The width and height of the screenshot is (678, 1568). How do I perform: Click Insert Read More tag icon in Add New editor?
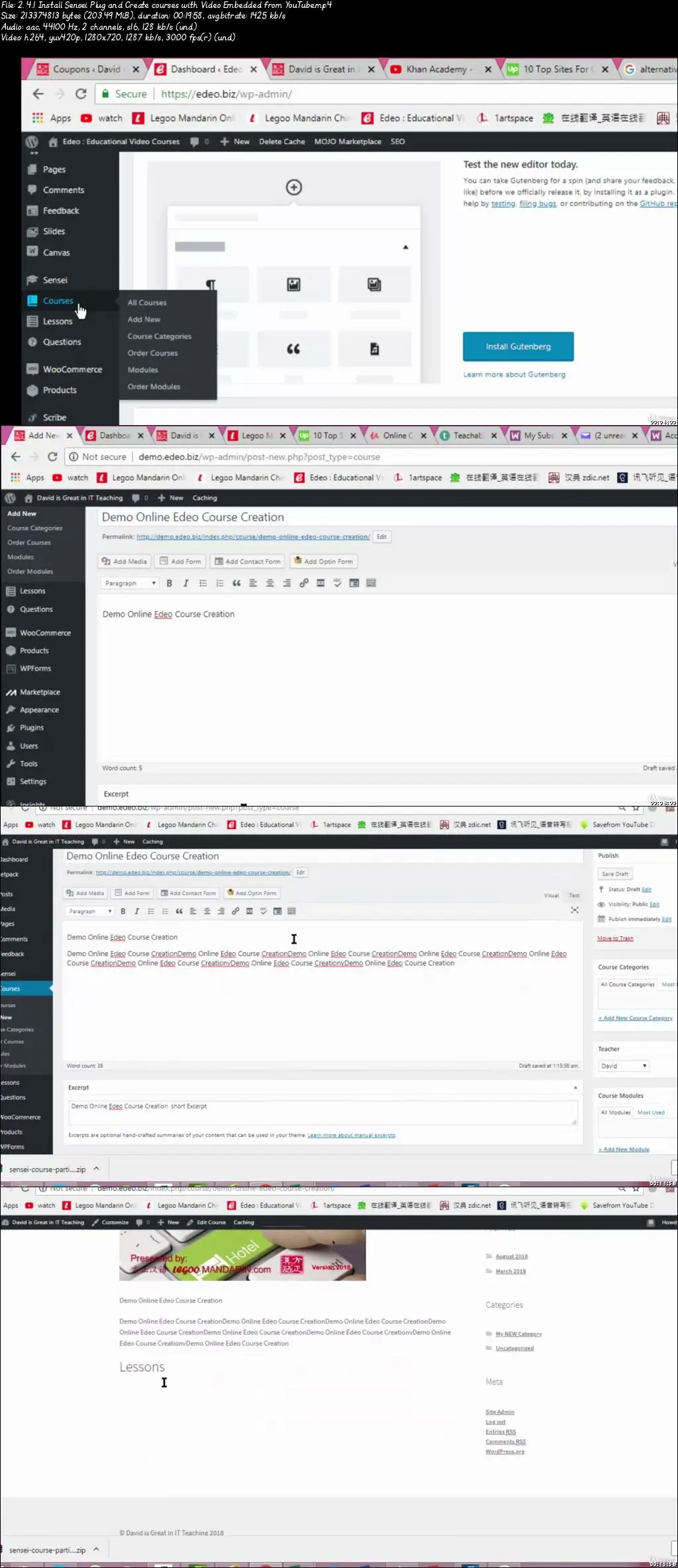click(320, 583)
